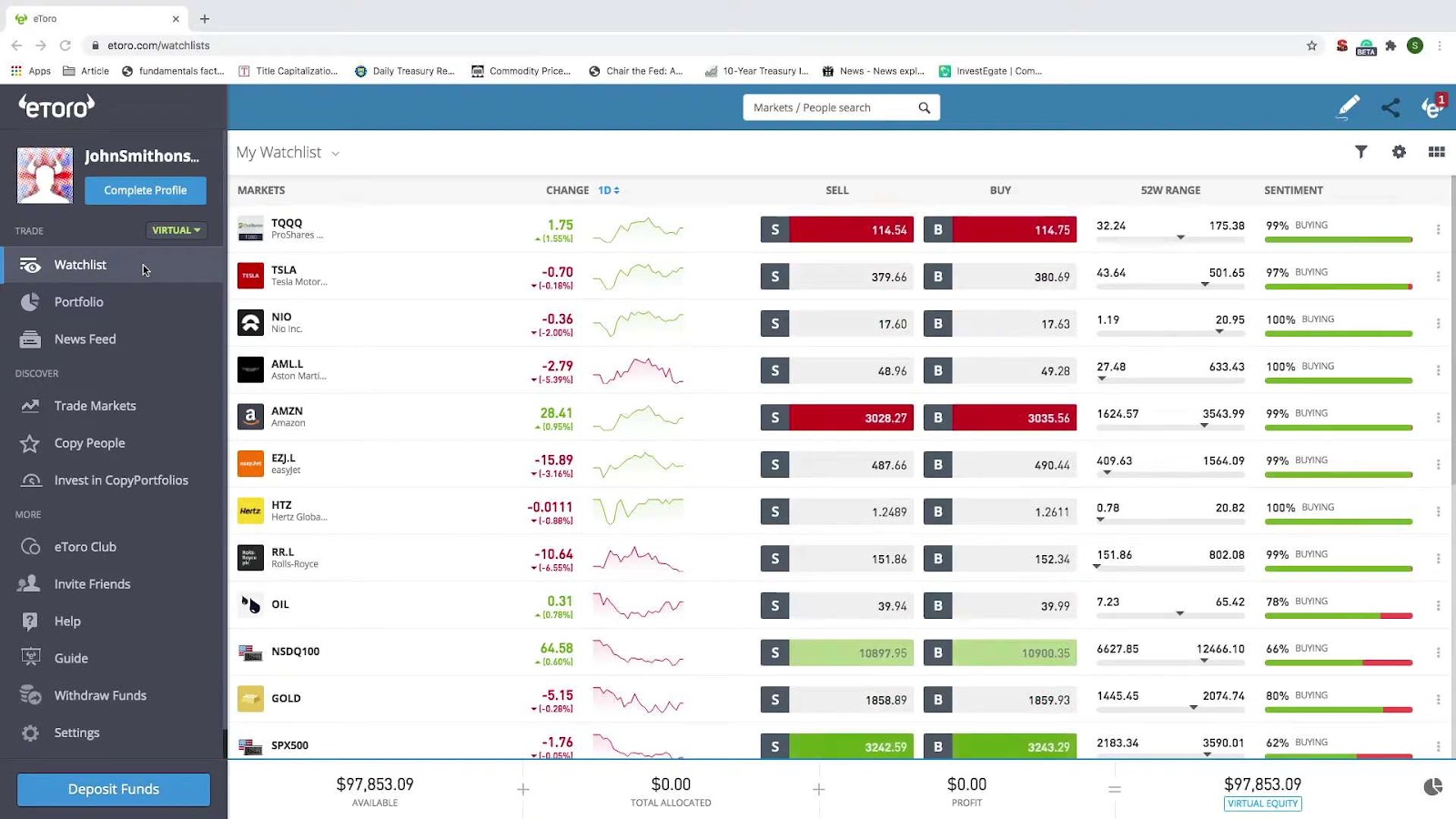Open Chrome extensions puzzle icon

pos(1390,45)
